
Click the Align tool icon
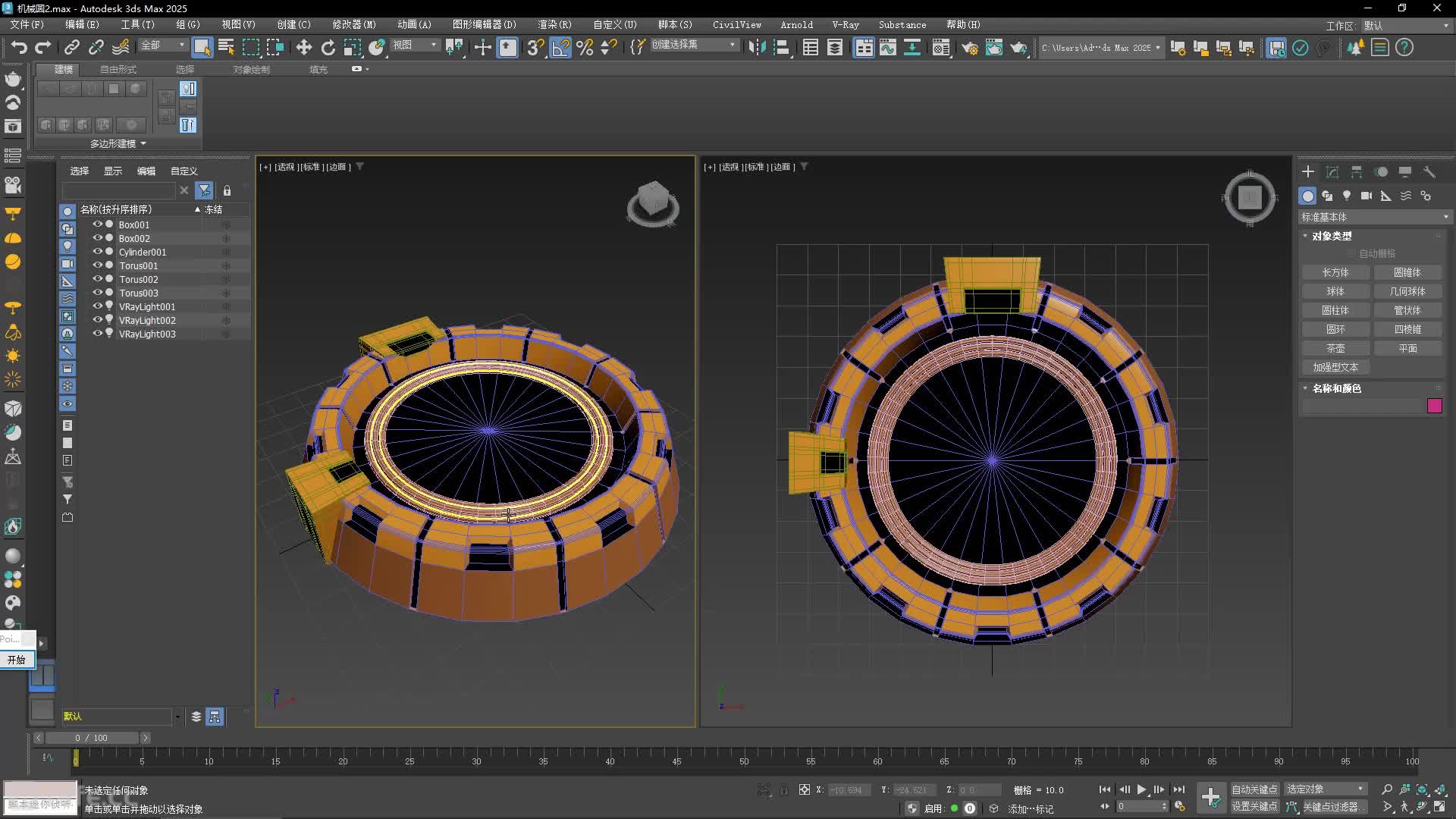click(782, 47)
